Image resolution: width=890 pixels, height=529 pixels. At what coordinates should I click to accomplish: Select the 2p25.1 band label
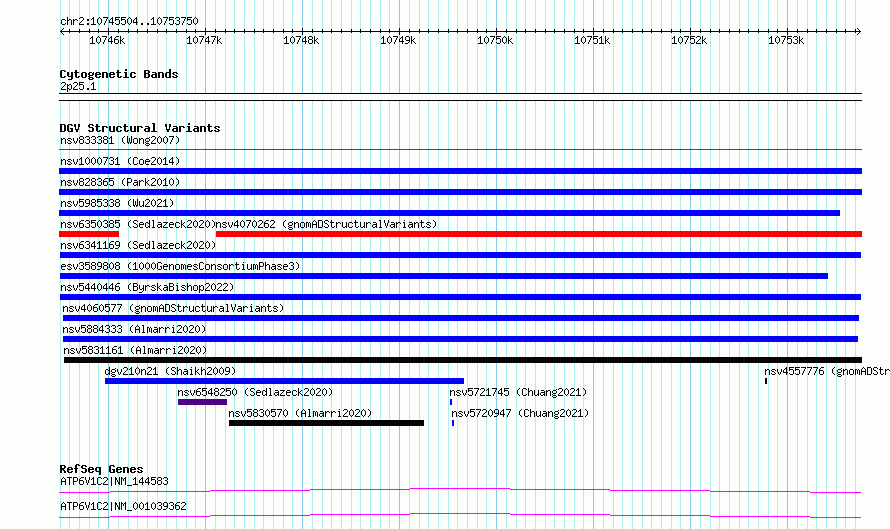coord(78,86)
